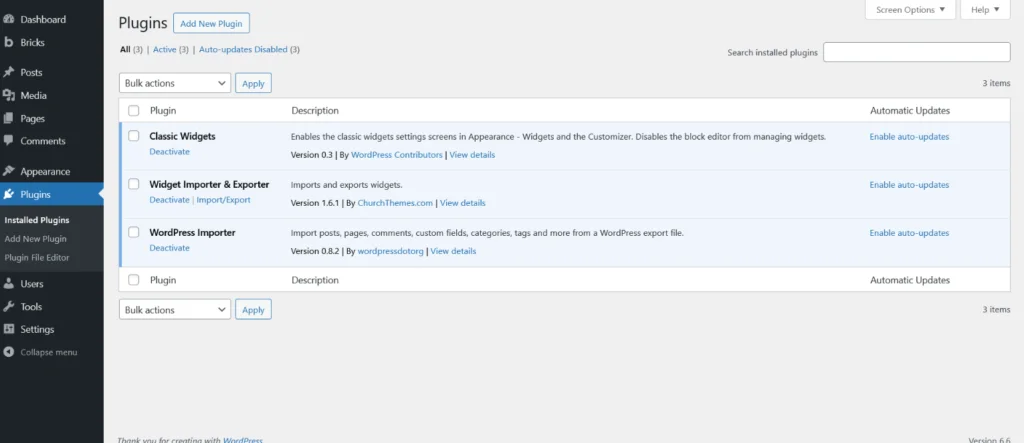This screenshot has height=443, width=1024.
Task: Expand the Help tab
Action: pos(985,10)
